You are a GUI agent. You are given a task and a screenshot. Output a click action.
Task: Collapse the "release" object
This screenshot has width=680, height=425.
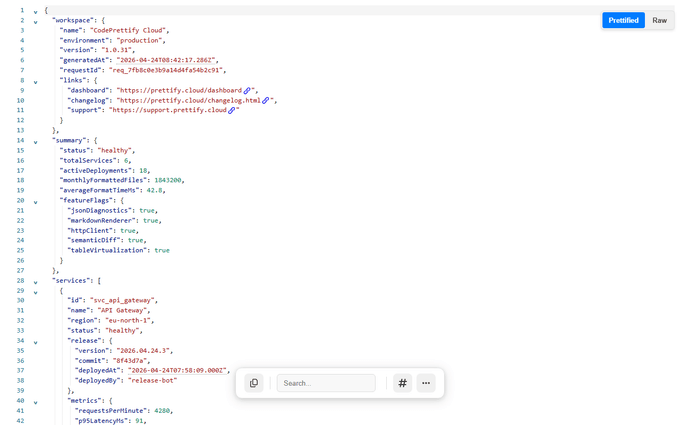tap(36, 343)
